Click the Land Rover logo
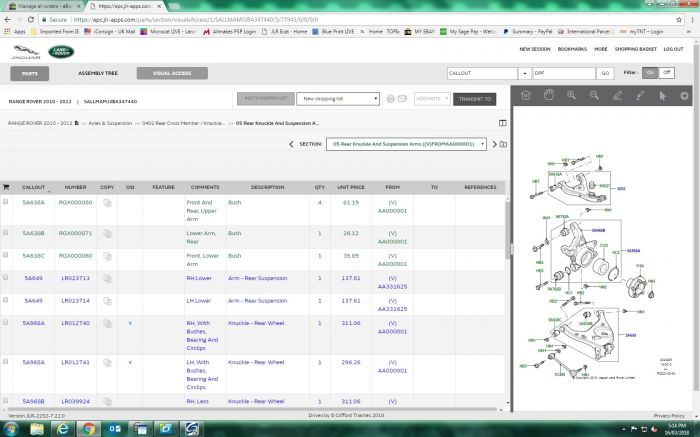700x437 pixels. (x=61, y=52)
